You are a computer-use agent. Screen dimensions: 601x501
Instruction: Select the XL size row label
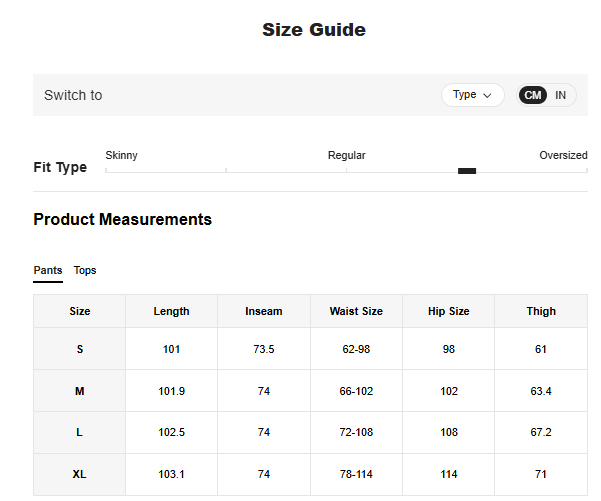click(80, 474)
